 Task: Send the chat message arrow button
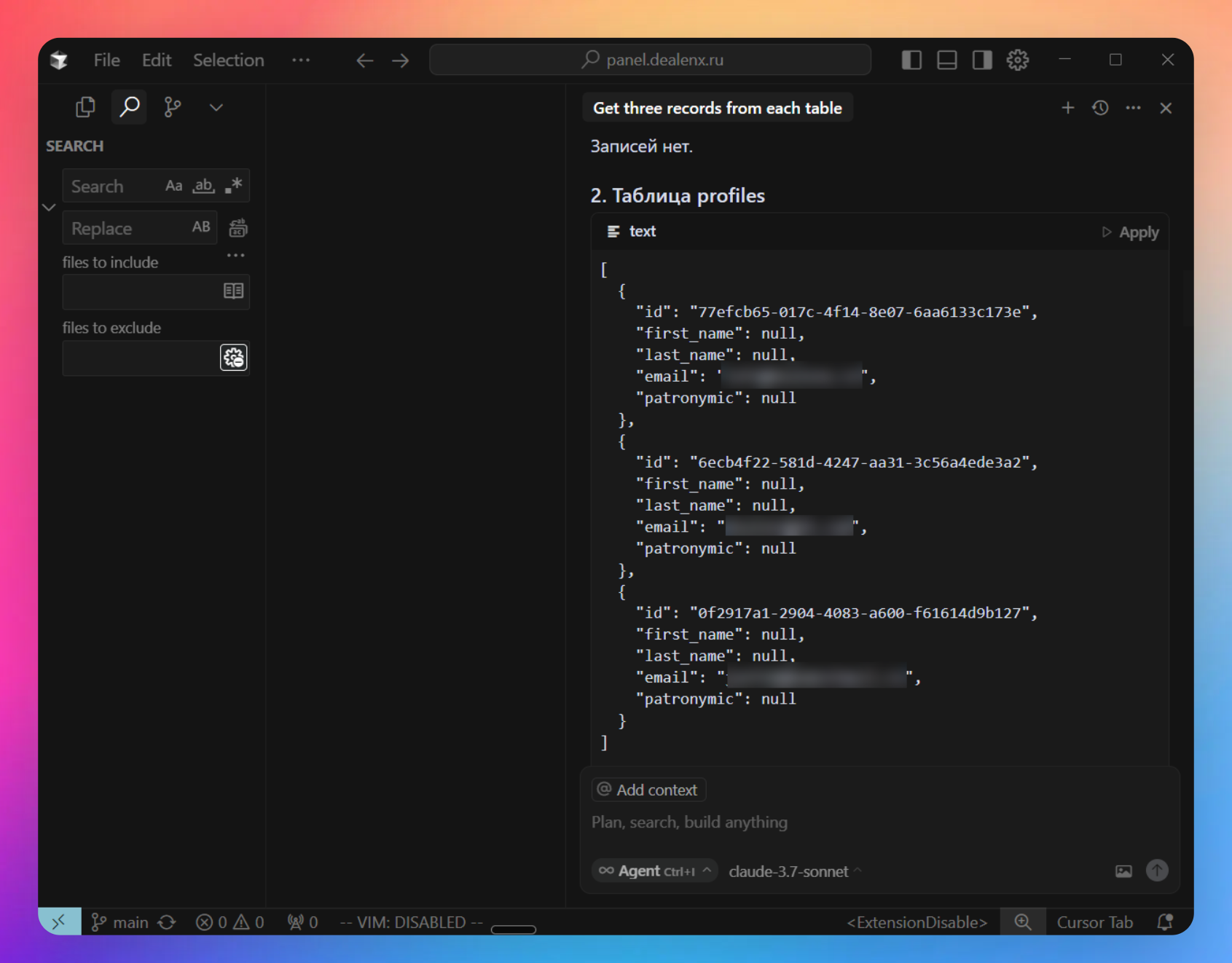pyautogui.click(x=1157, y=870)
